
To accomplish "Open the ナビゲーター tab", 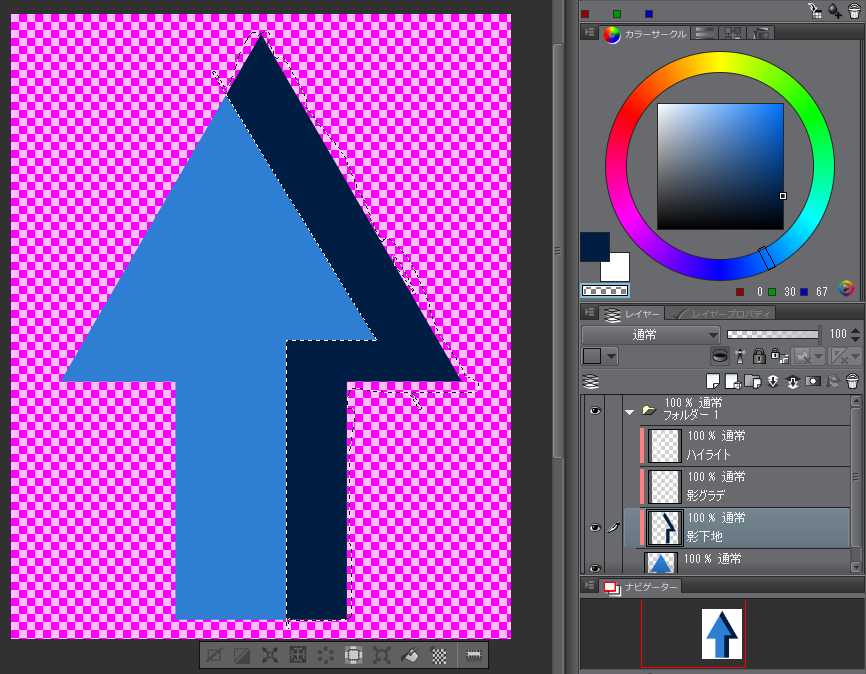I will (x=640, y=587).
